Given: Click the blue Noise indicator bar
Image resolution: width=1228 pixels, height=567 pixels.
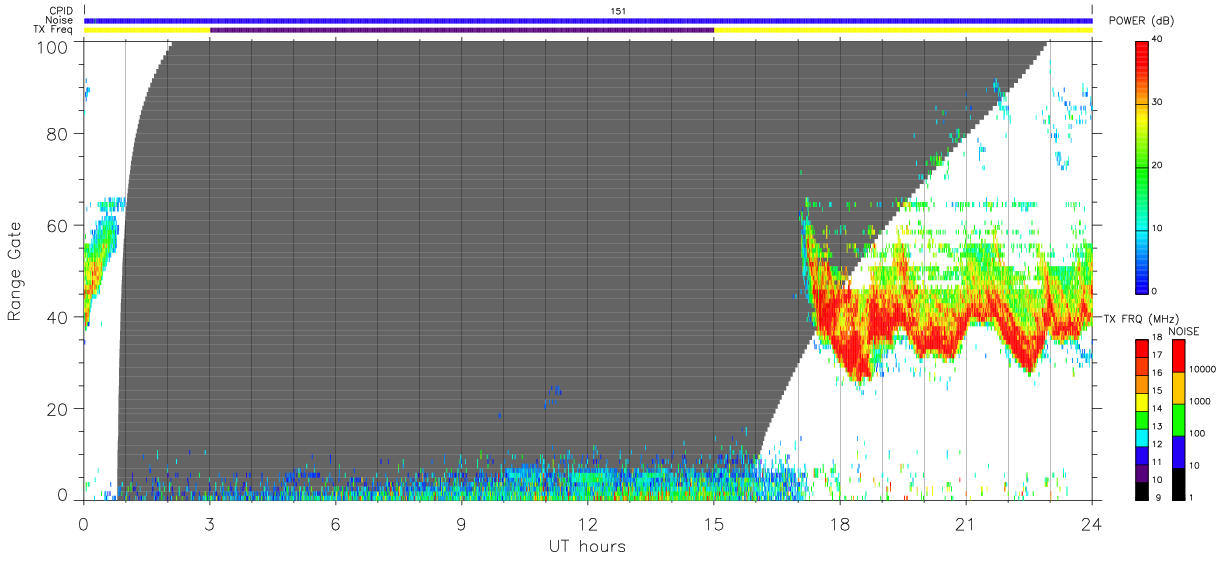Looking at the screenshot, I should click(588, 20).
